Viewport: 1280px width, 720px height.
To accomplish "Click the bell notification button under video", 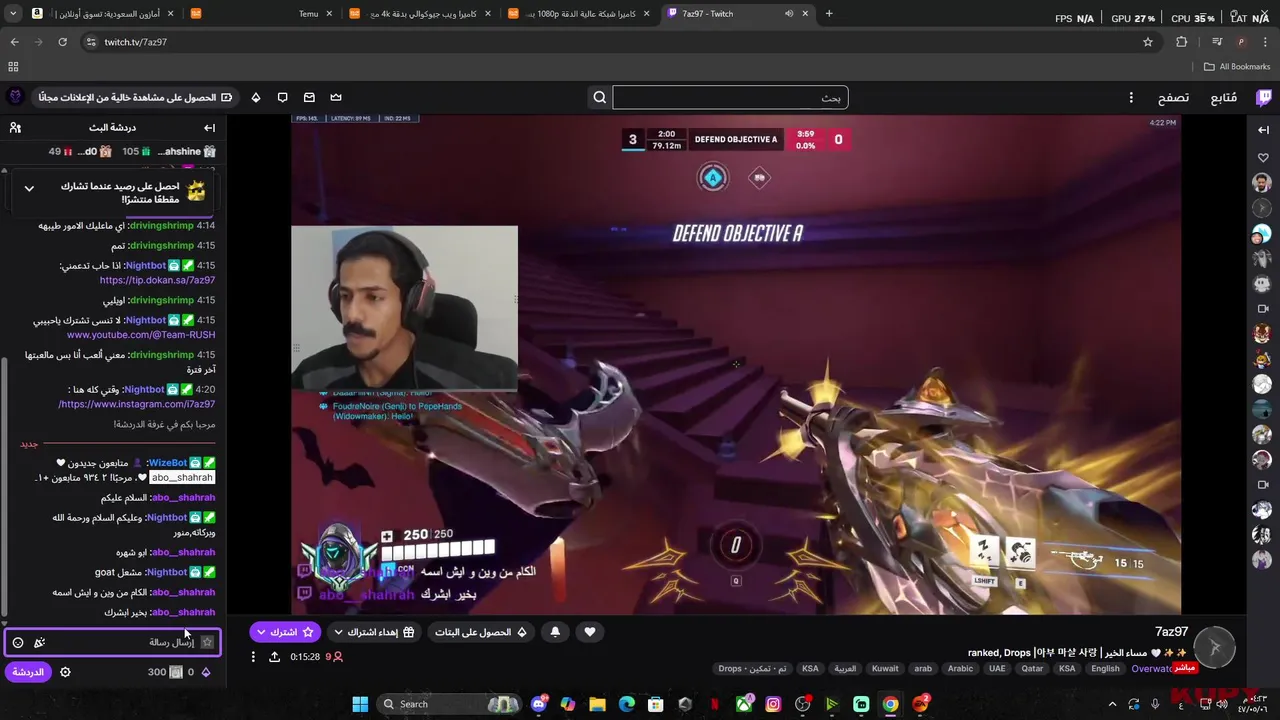I will [555, 632].
